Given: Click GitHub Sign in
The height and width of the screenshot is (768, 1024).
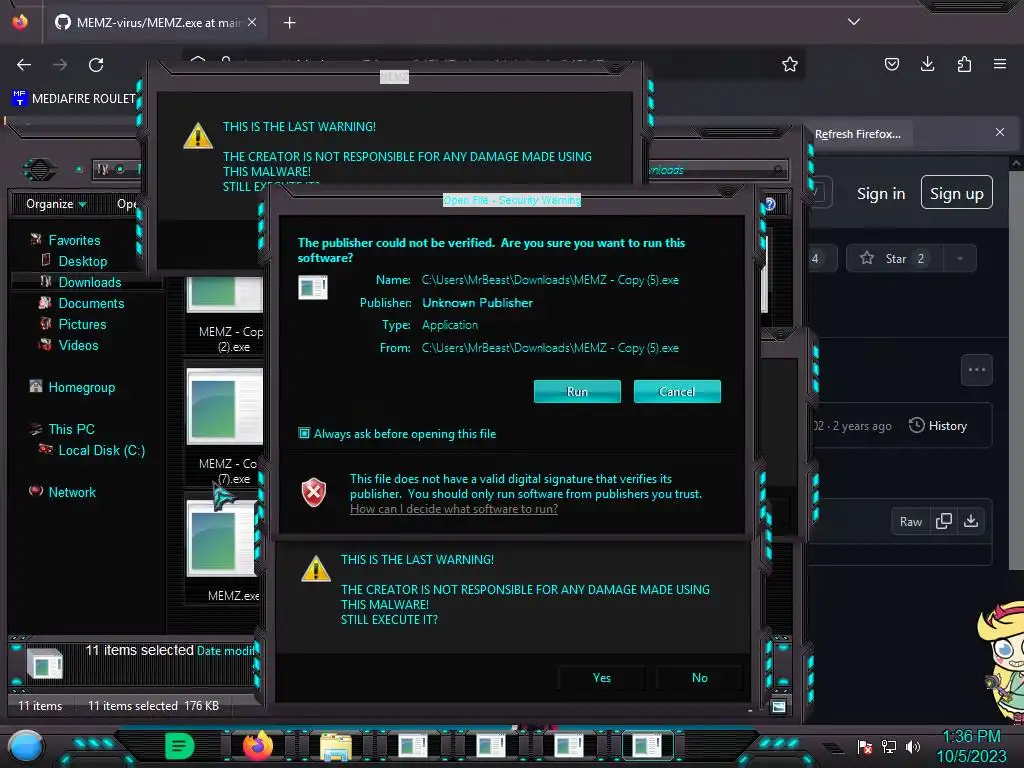Looking at the screenshot, I should click(x=881, y=193).
